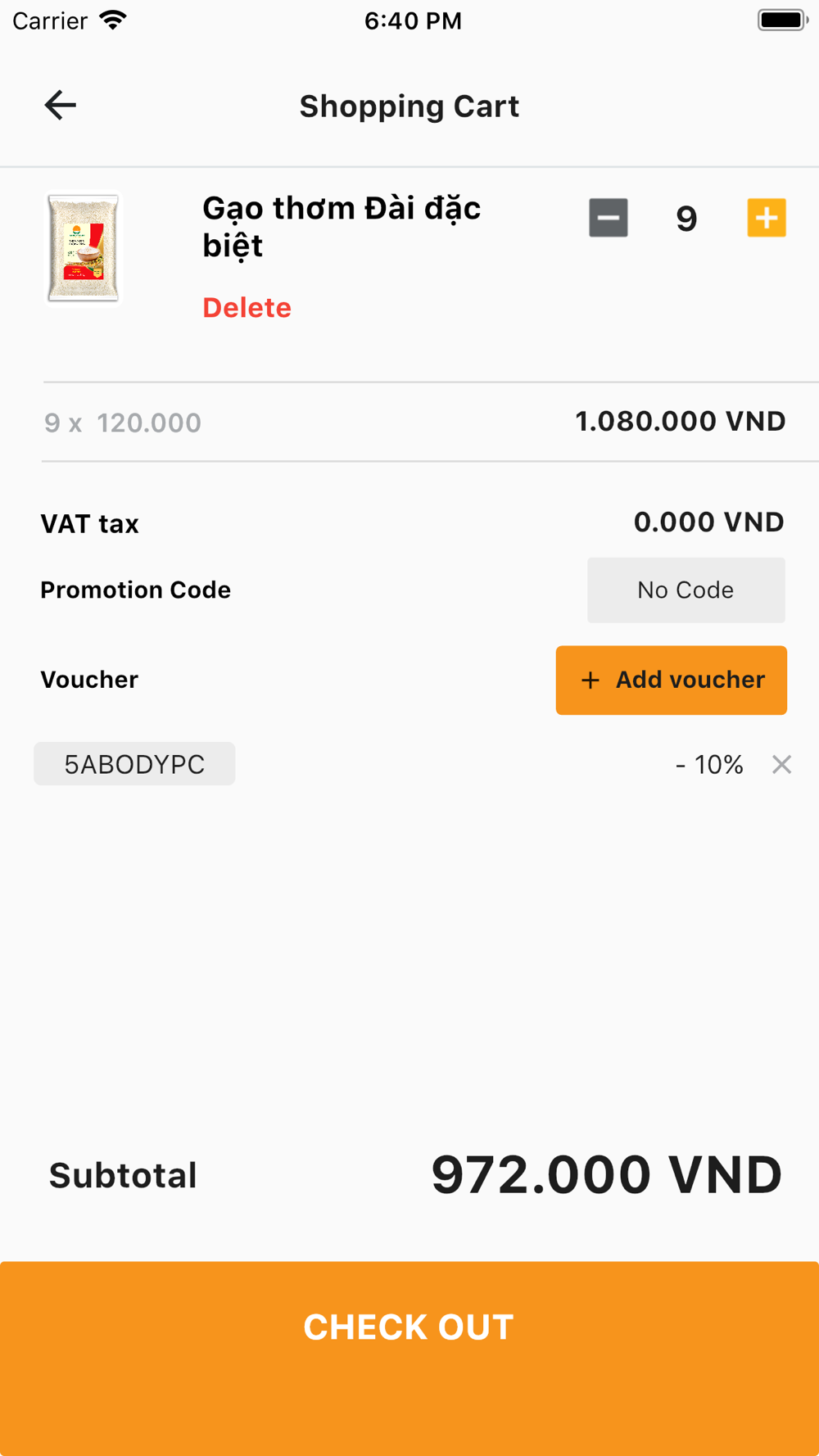
Task: Remove the 5ABODYPC voucher with X
Action: [781, 765]
